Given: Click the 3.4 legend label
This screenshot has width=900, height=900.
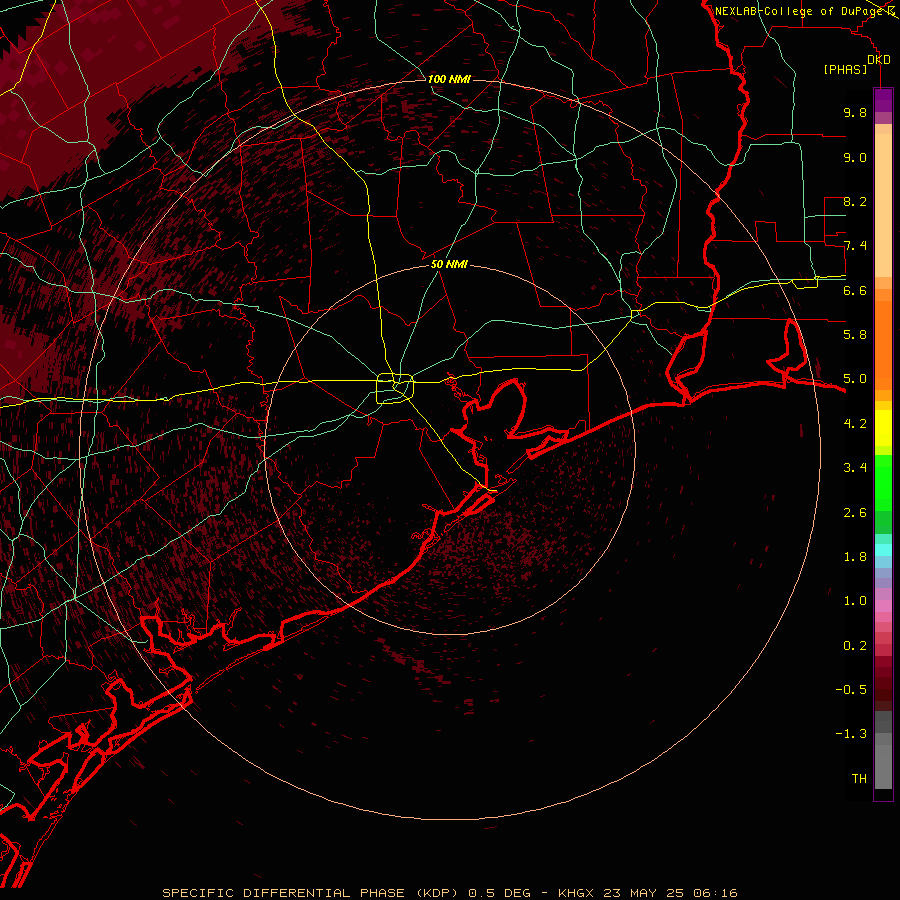Looking at the screenshot, I should (x=855, y=468).
